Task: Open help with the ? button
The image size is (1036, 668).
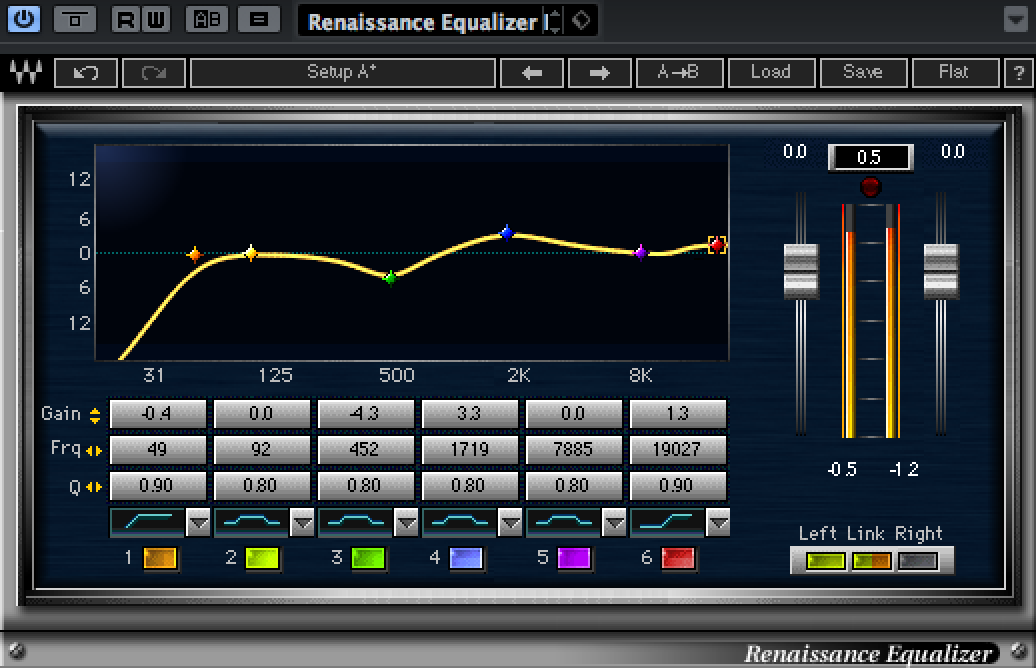Action: click(1019, 72)
